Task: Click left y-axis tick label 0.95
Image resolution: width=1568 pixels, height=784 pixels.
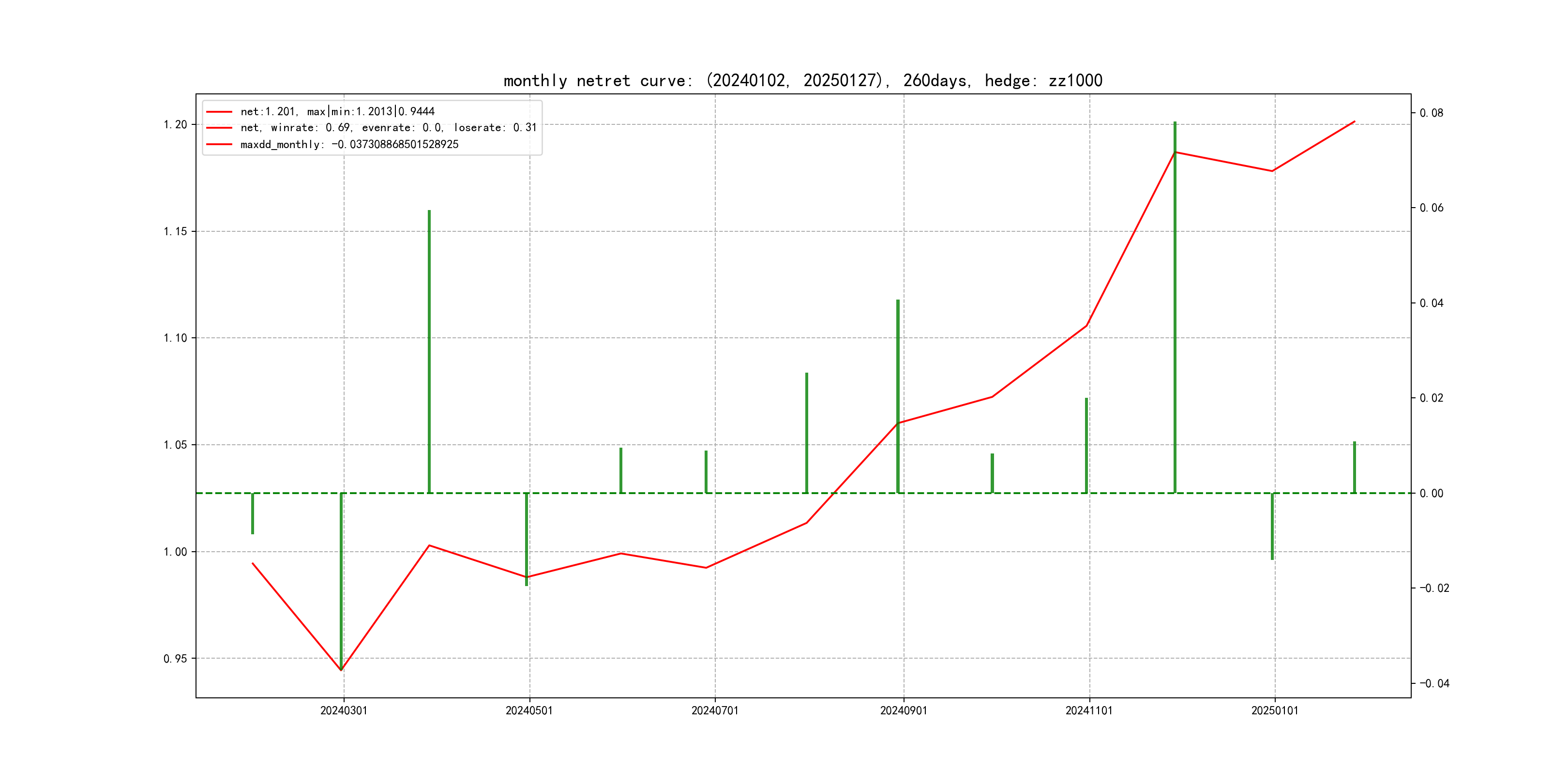Action: pos(175,659)
